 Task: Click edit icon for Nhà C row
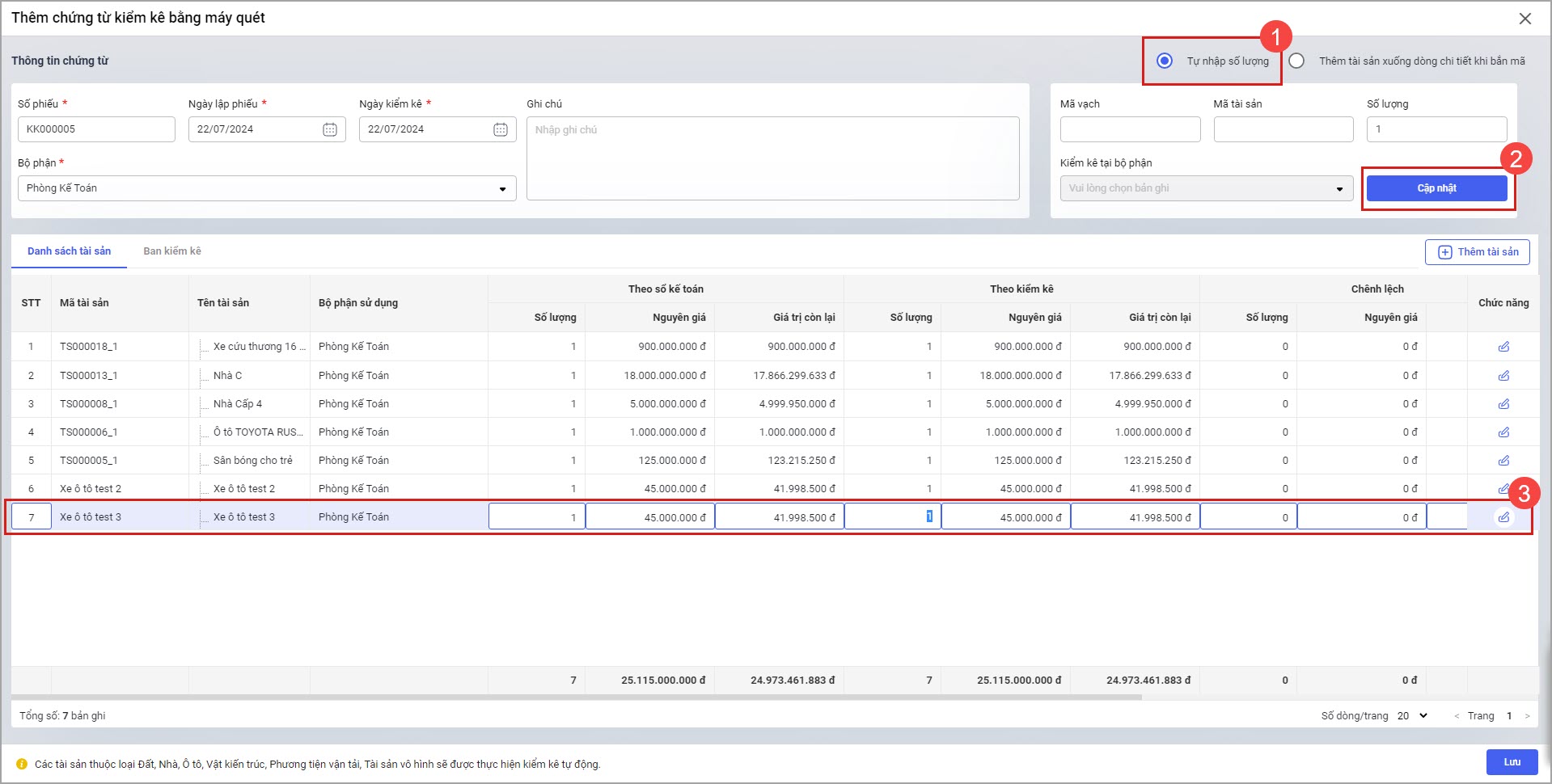(x=1503, y=376)
